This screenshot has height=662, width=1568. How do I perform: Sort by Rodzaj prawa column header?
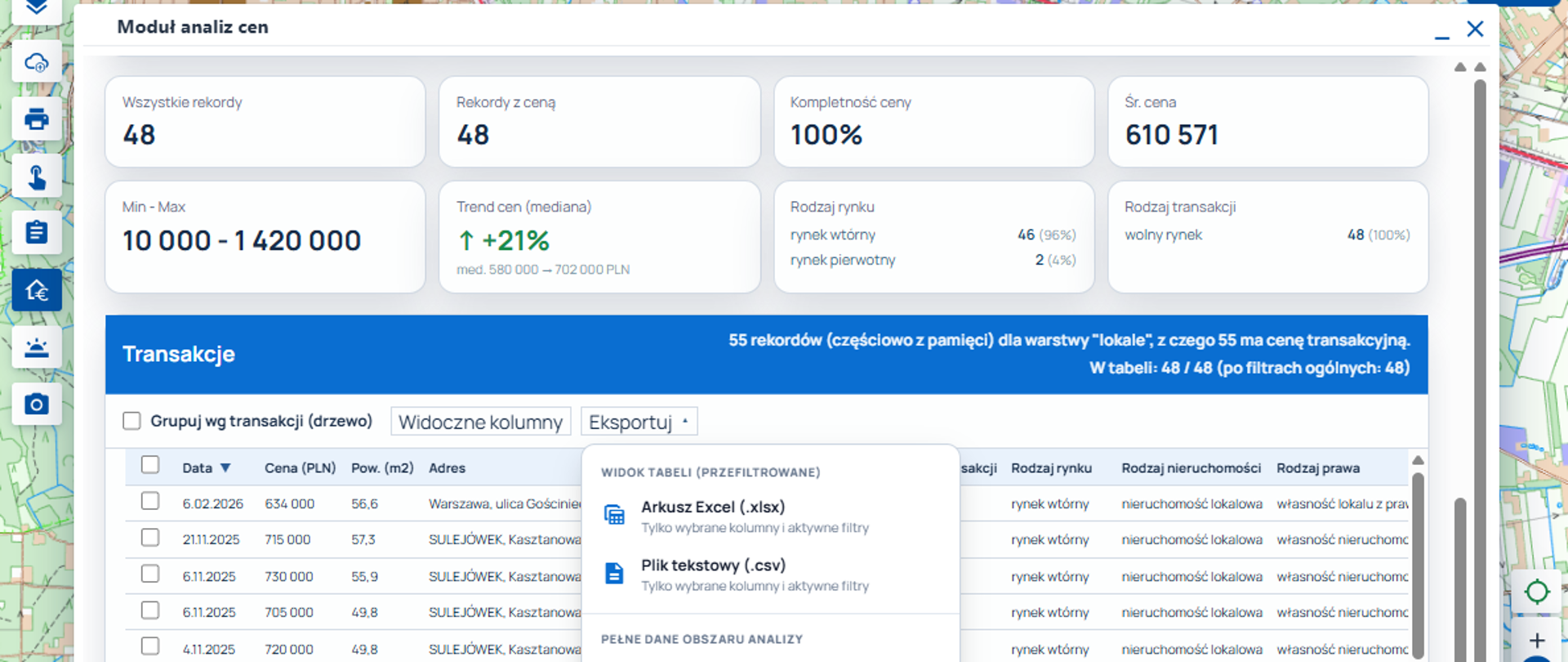(1318, 468)
